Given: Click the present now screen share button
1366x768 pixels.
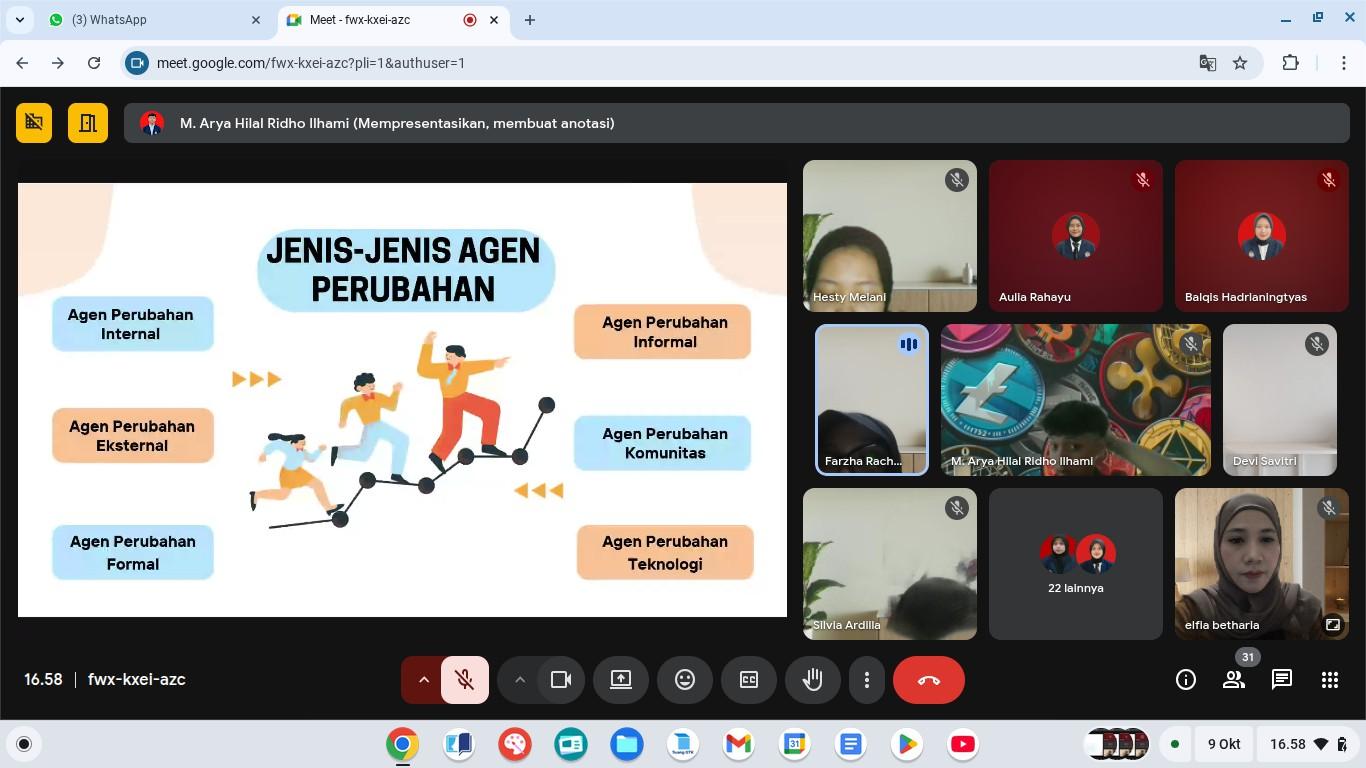Looking at the screenshot, I should click(x=621, y=680).
